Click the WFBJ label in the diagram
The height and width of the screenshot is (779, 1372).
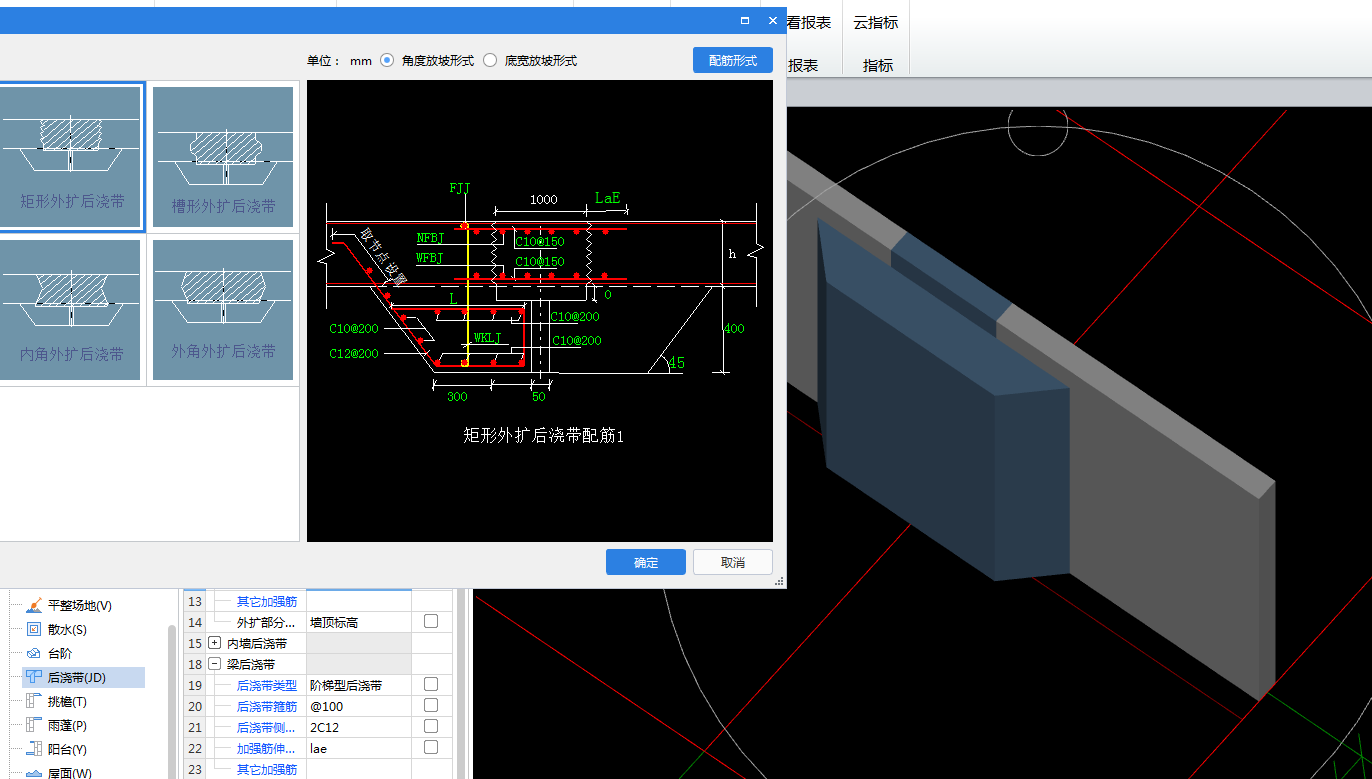[x=430, y=258]
